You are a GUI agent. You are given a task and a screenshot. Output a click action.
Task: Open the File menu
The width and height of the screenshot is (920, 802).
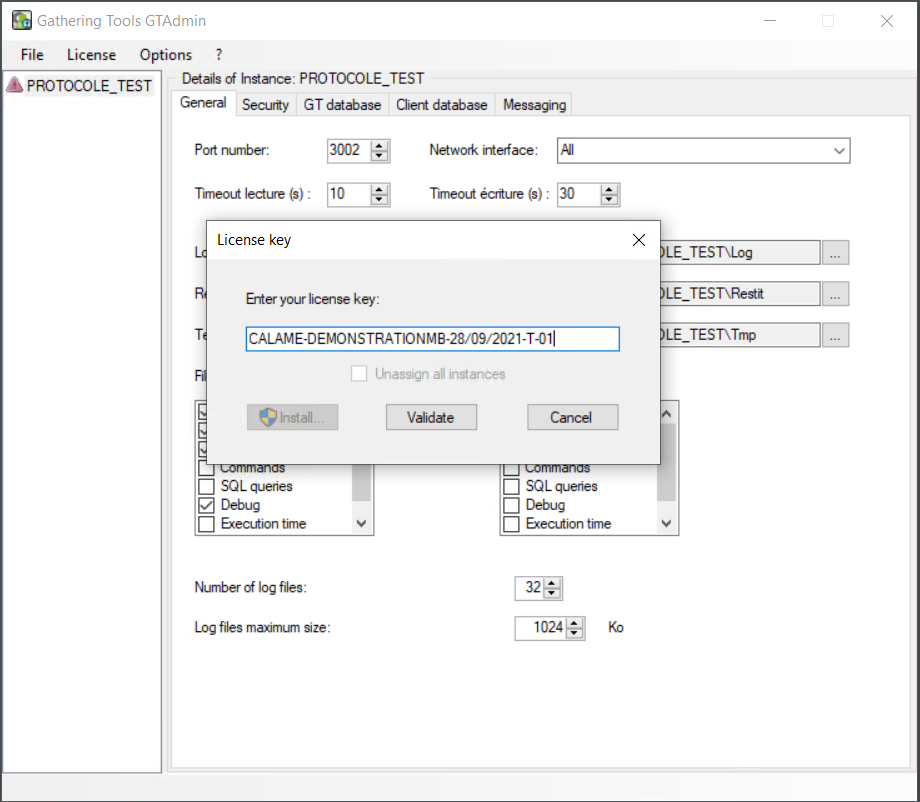coord(32,55)
